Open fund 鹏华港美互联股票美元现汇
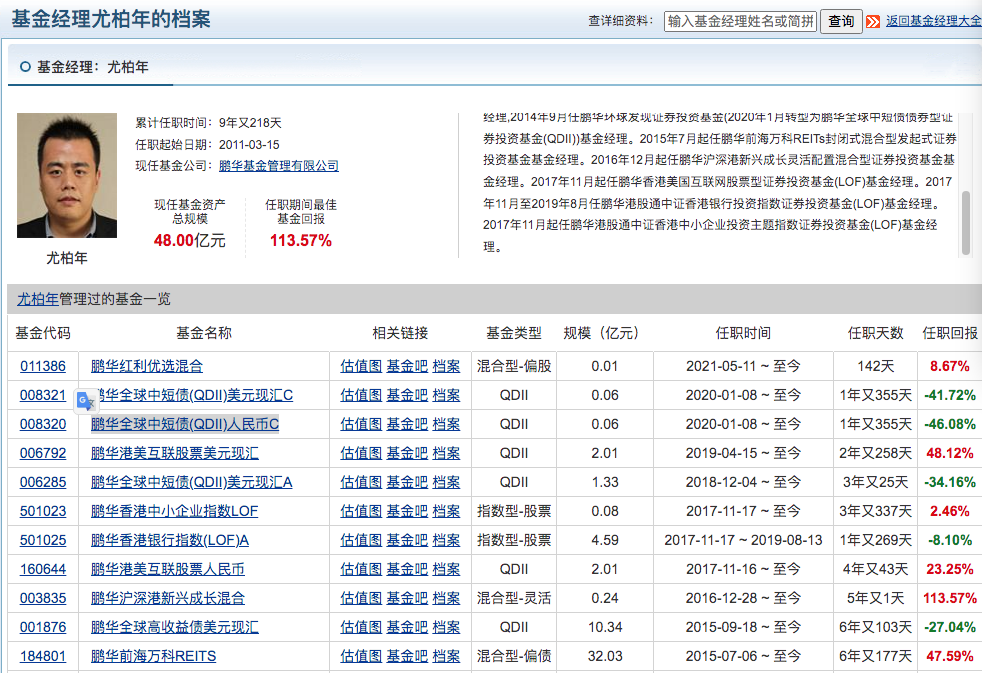Image resolution: width=982 pixels, height=673 pixels. 175,453
